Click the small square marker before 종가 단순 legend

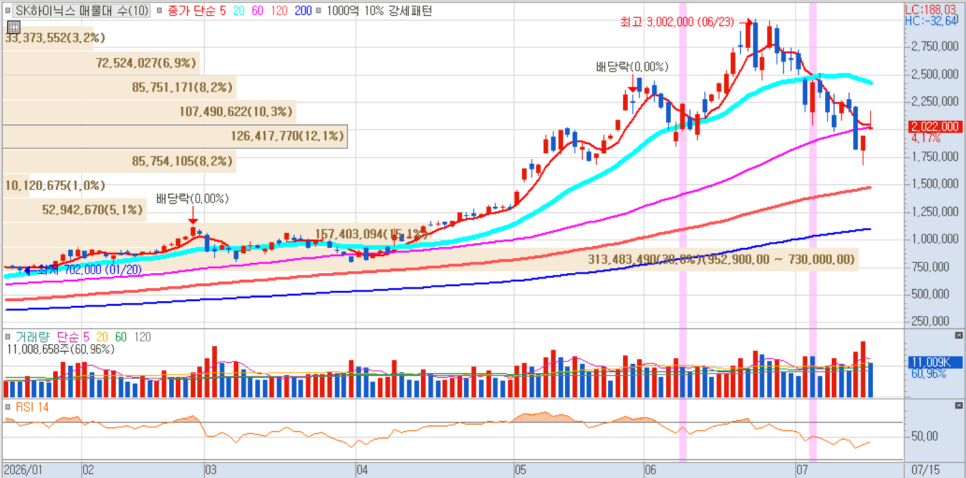click(x=160, y=10)
